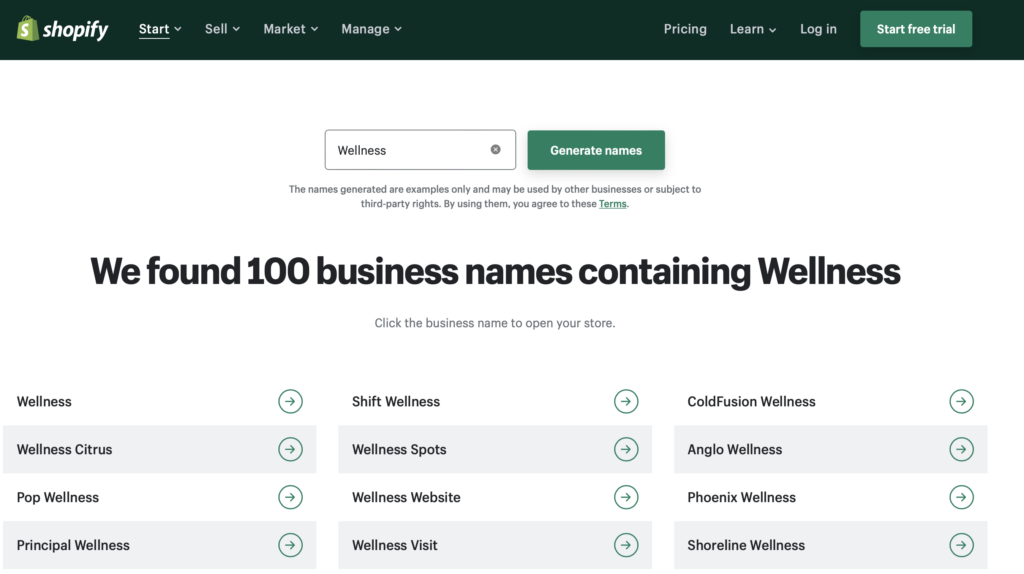Open the Sell dropdown menu
Screen dimensions: 1024x574
[222, 29]
